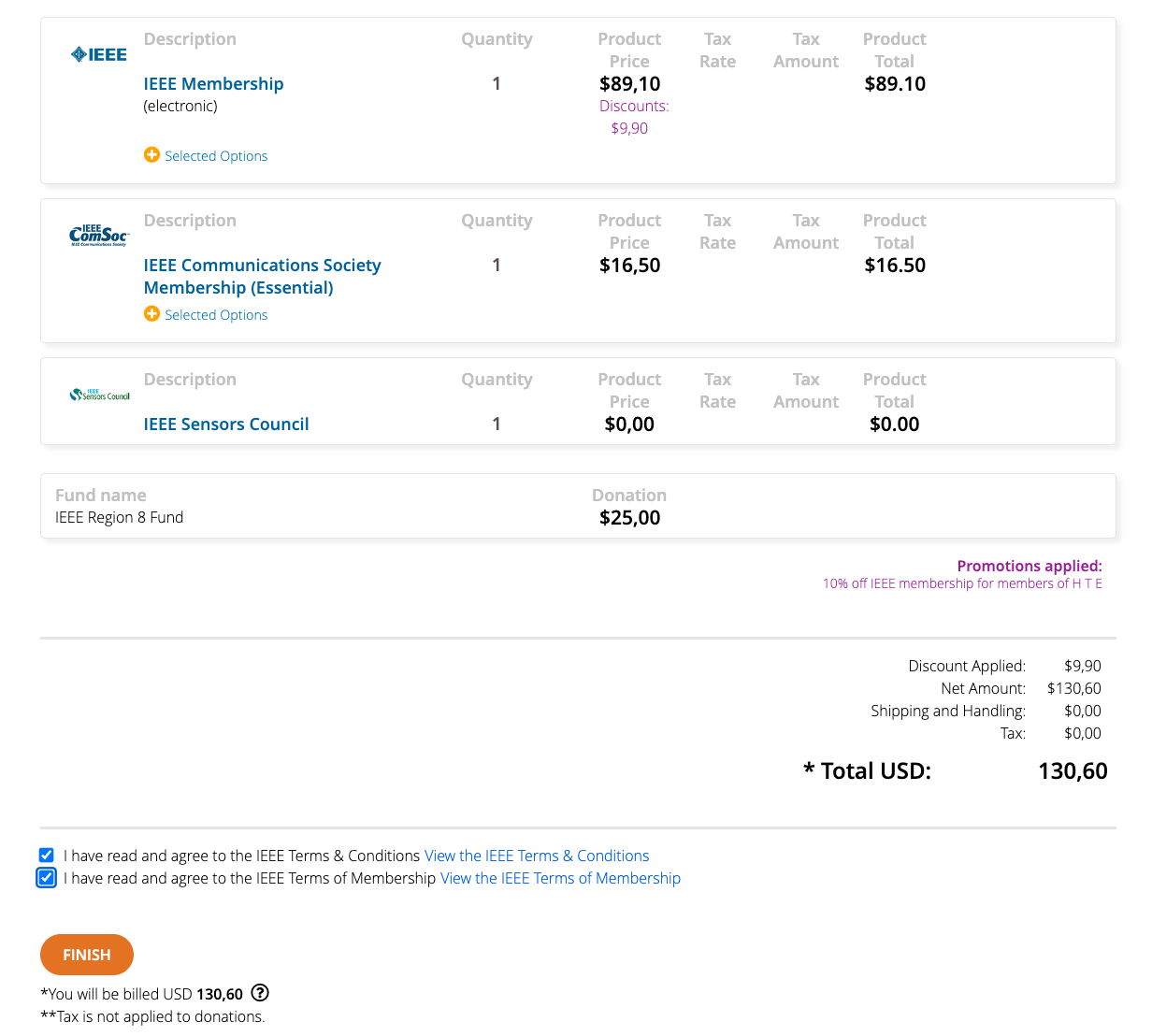Click the Donation column label
This screenshot has width=1152, height=1036.
pos(629,495)
